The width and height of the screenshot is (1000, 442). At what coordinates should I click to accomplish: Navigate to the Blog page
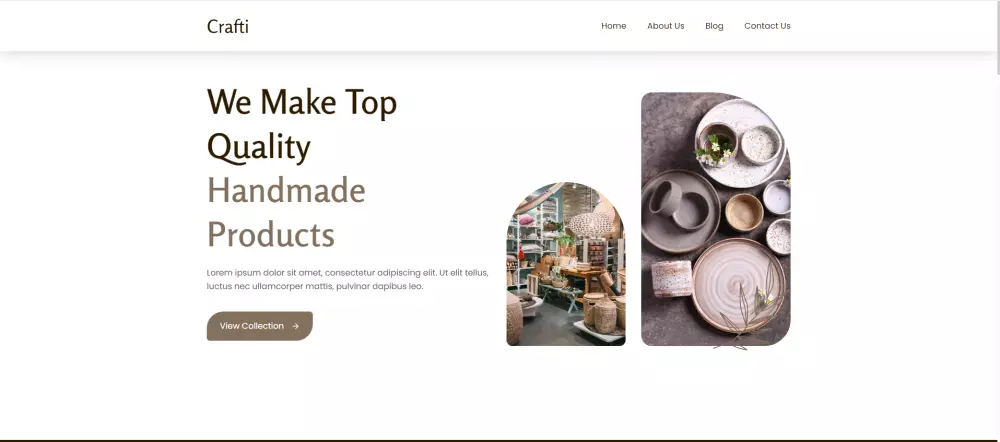714,26
